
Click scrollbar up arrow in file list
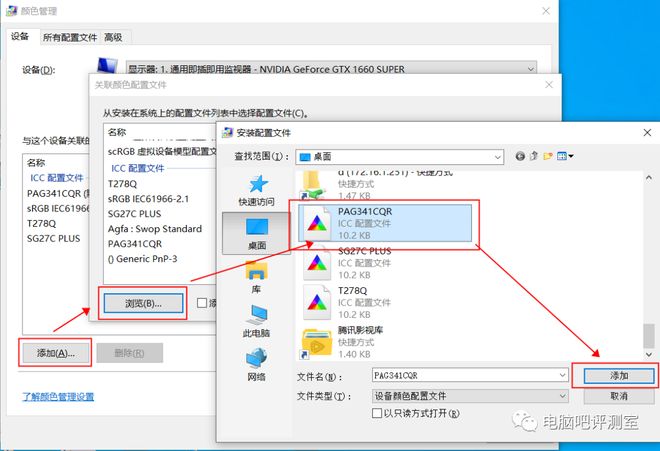(x=649, y=178)
